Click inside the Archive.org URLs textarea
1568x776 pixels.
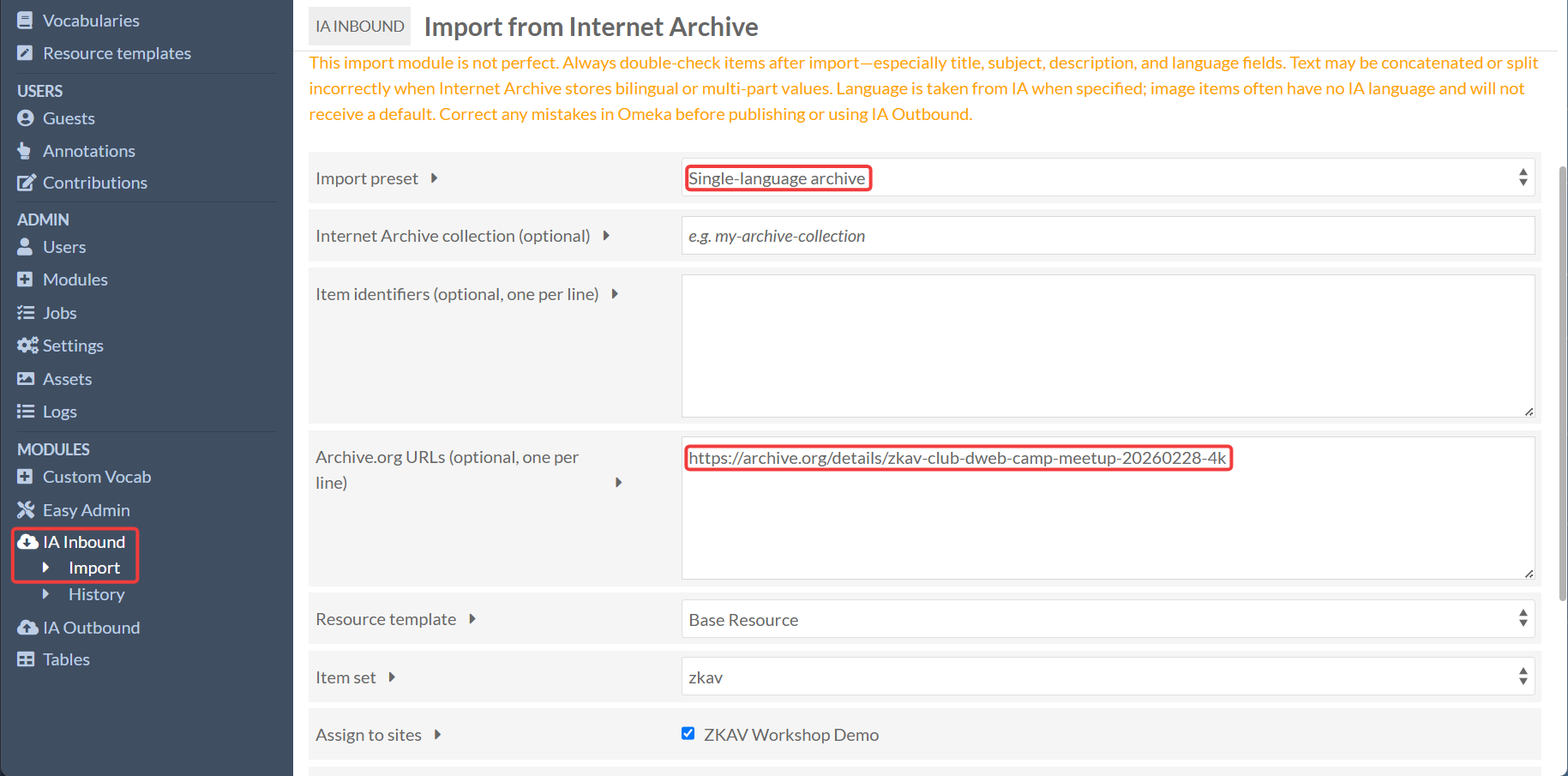pyautogui.click(x=1108, y=508)
